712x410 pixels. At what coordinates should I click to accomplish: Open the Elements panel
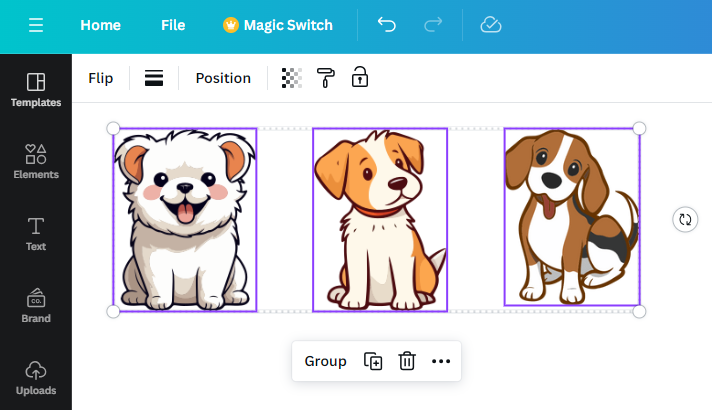[x=36, y=161]
